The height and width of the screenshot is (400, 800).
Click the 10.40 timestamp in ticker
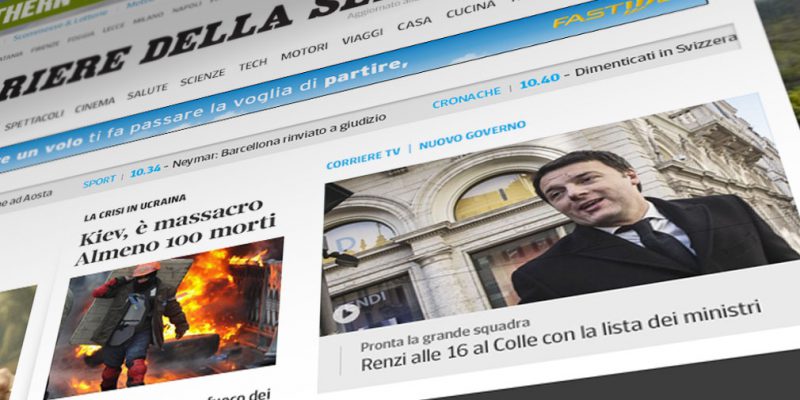coord(539,81)
